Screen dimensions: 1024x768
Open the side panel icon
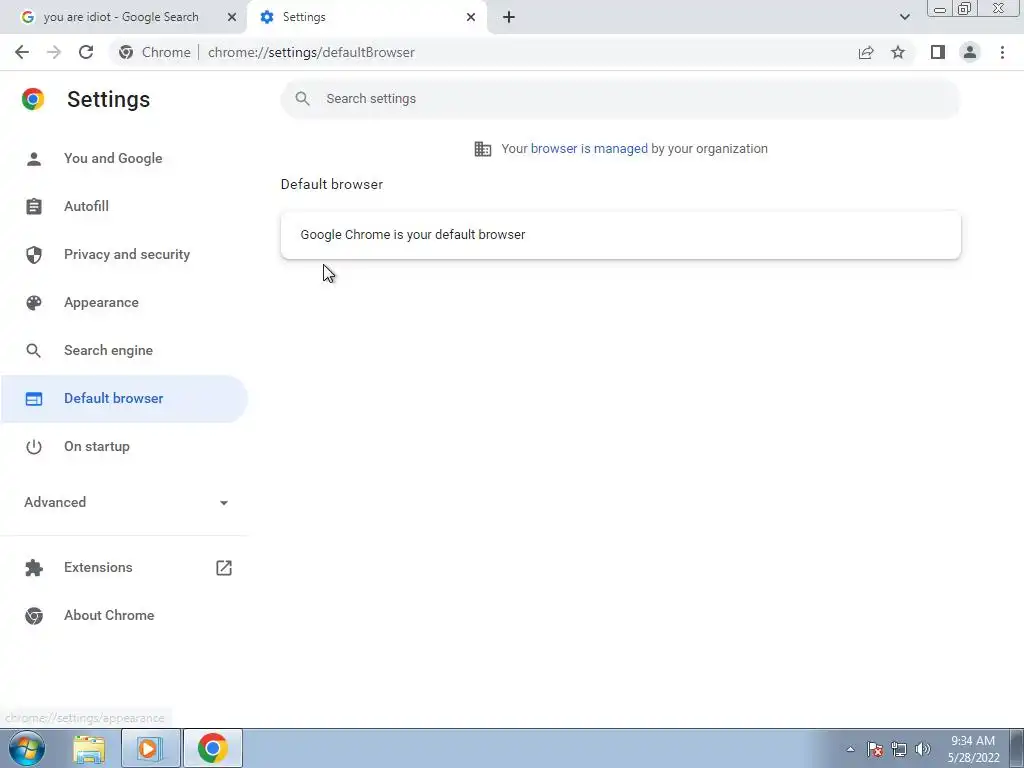click(938, 52)
